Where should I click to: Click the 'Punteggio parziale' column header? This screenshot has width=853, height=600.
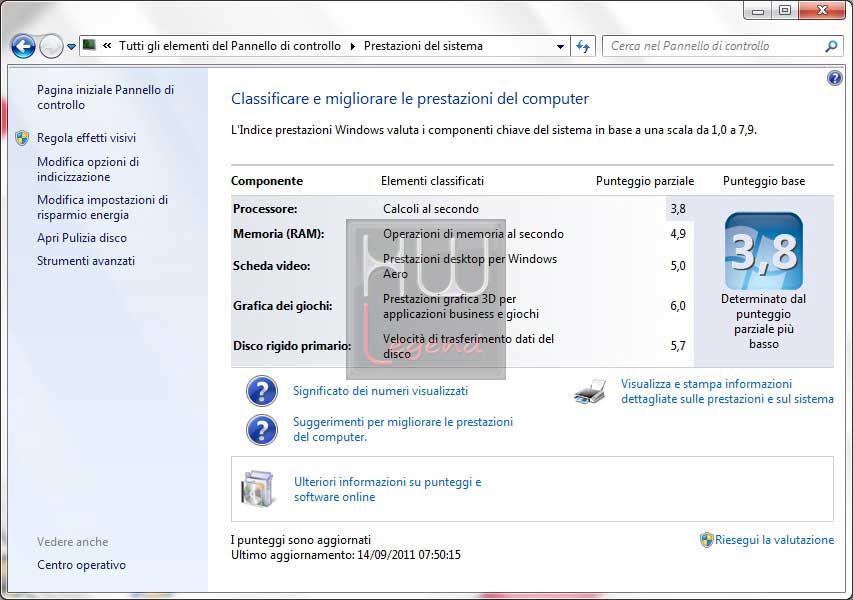[645, 181]
